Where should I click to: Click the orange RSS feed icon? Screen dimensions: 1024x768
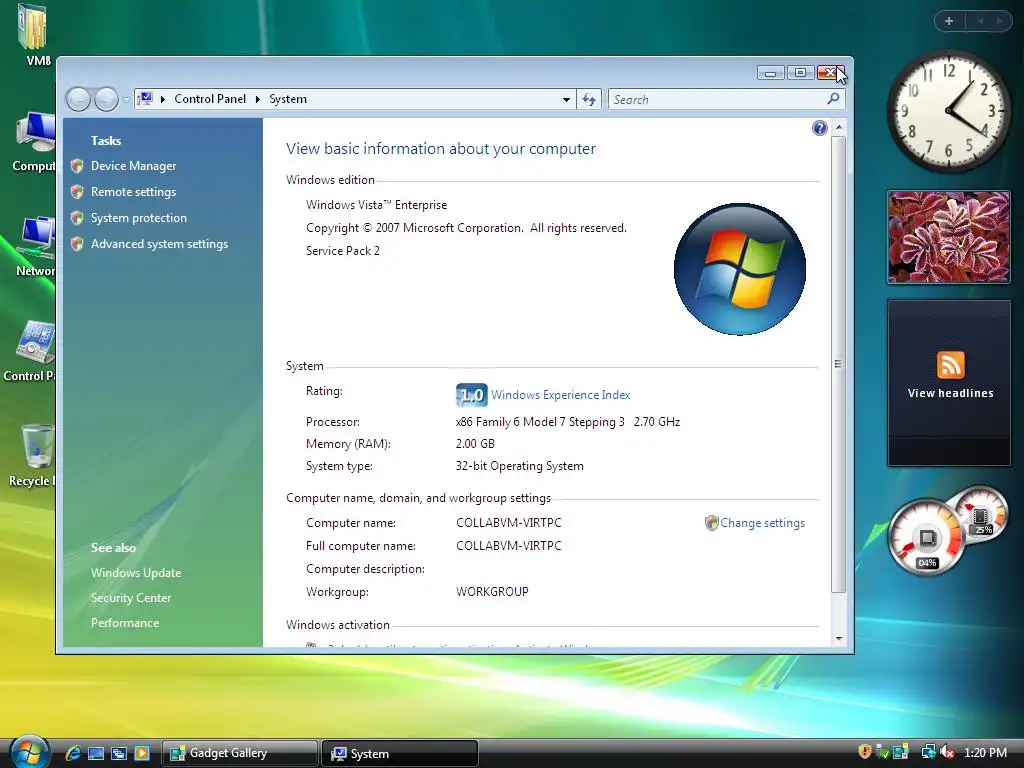(x=950, y=364)
